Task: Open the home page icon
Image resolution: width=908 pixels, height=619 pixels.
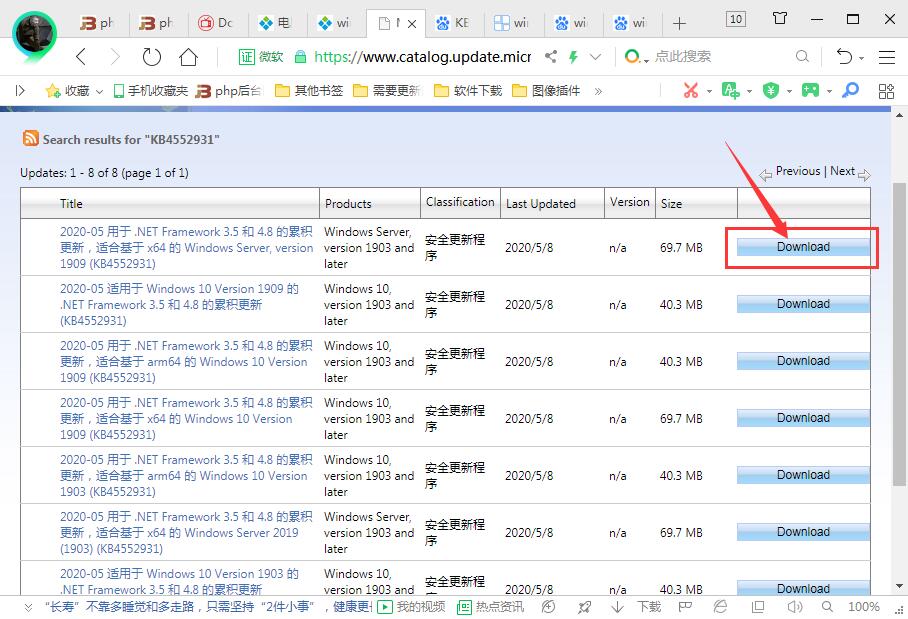Action: point(188,57)
